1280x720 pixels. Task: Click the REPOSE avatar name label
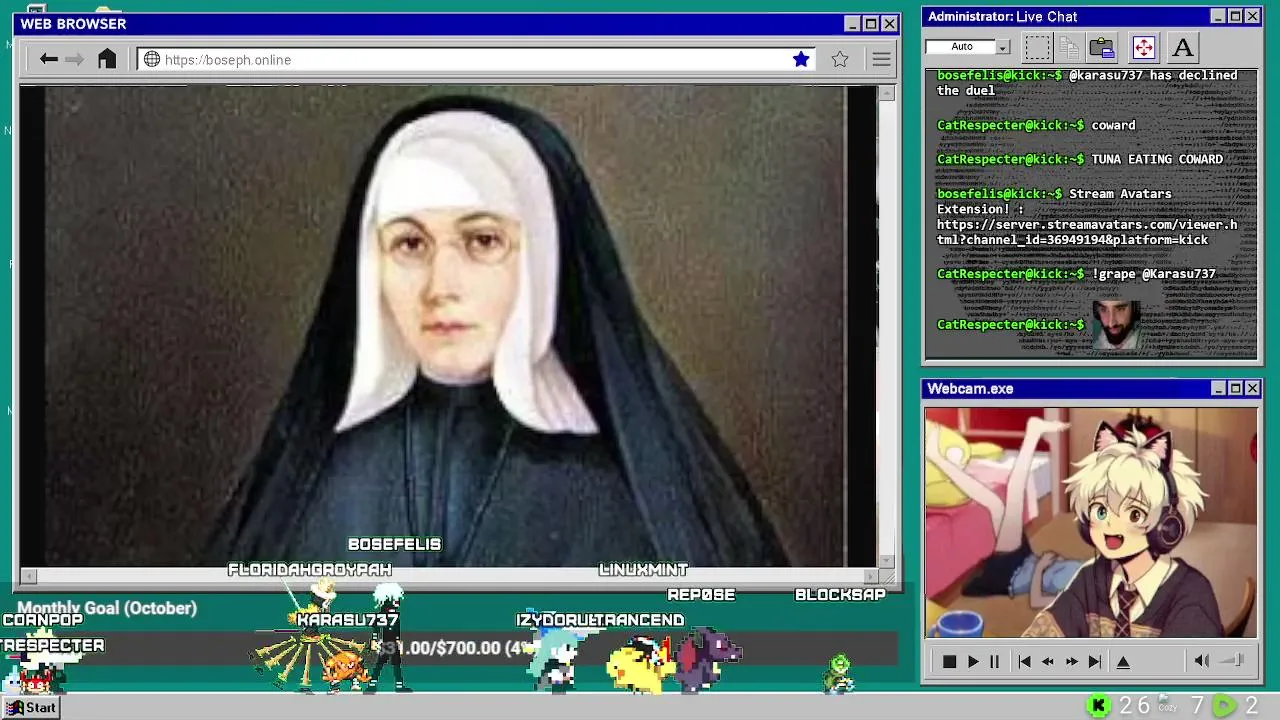click(x=701, y=594)
